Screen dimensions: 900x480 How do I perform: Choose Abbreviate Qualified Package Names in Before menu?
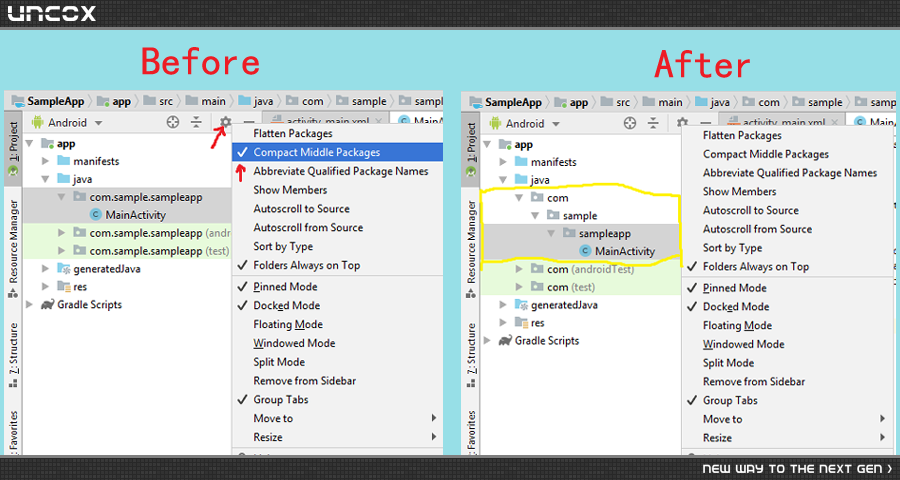[338, 171]
